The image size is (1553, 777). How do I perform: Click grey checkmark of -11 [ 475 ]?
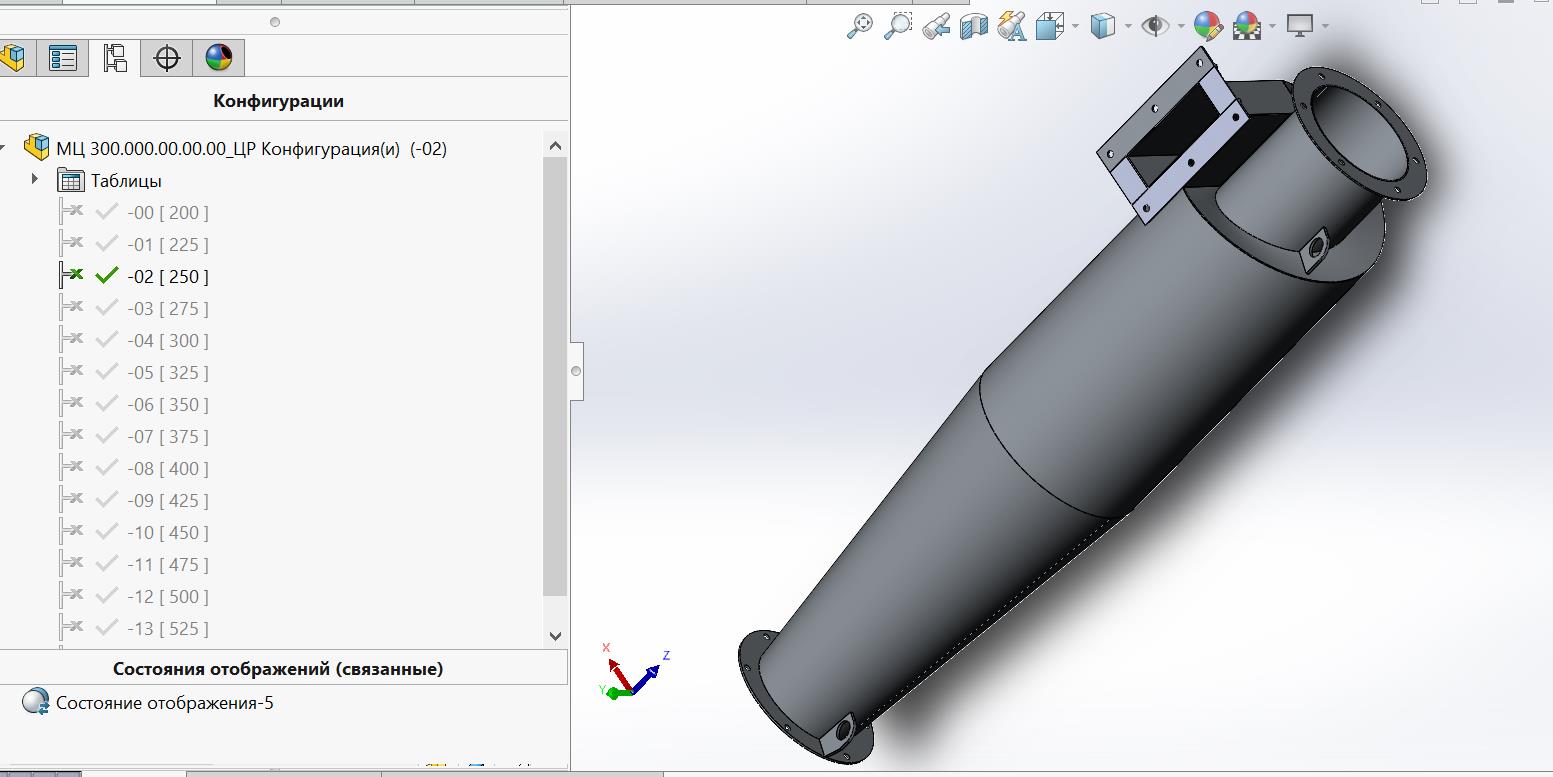tap(106, 563)
